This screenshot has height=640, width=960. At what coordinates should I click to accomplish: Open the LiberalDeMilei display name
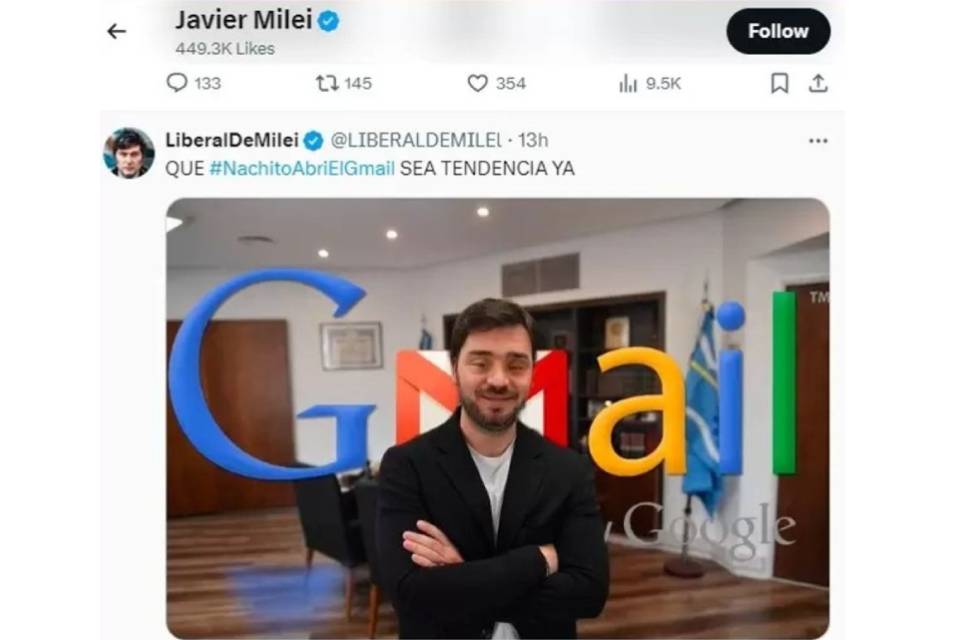click(x=232, y=140)
